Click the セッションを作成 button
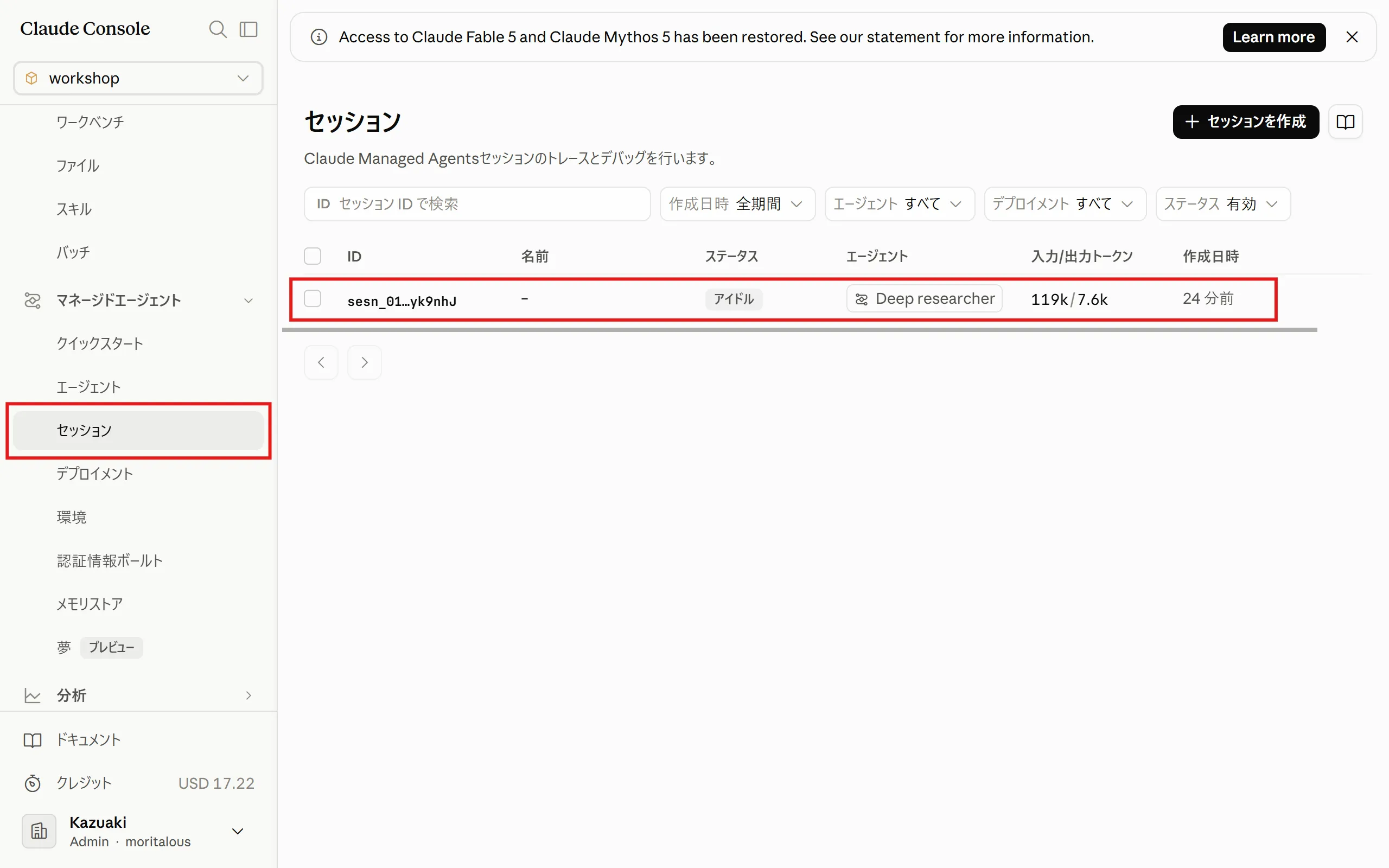 pos(1246,122)
